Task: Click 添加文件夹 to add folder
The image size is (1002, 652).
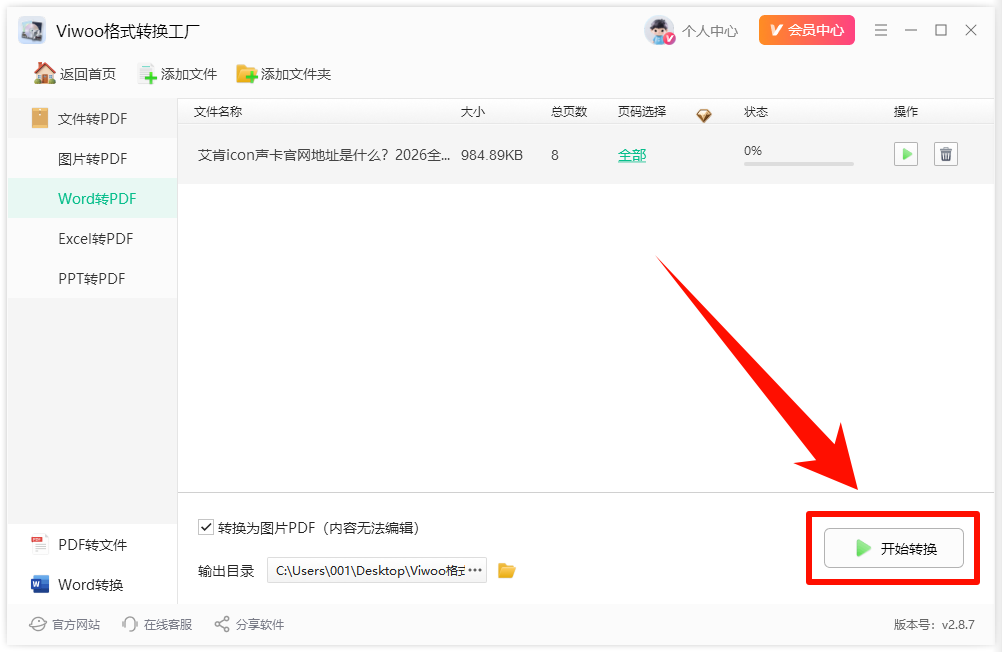Action: click(x=284, y=74)
